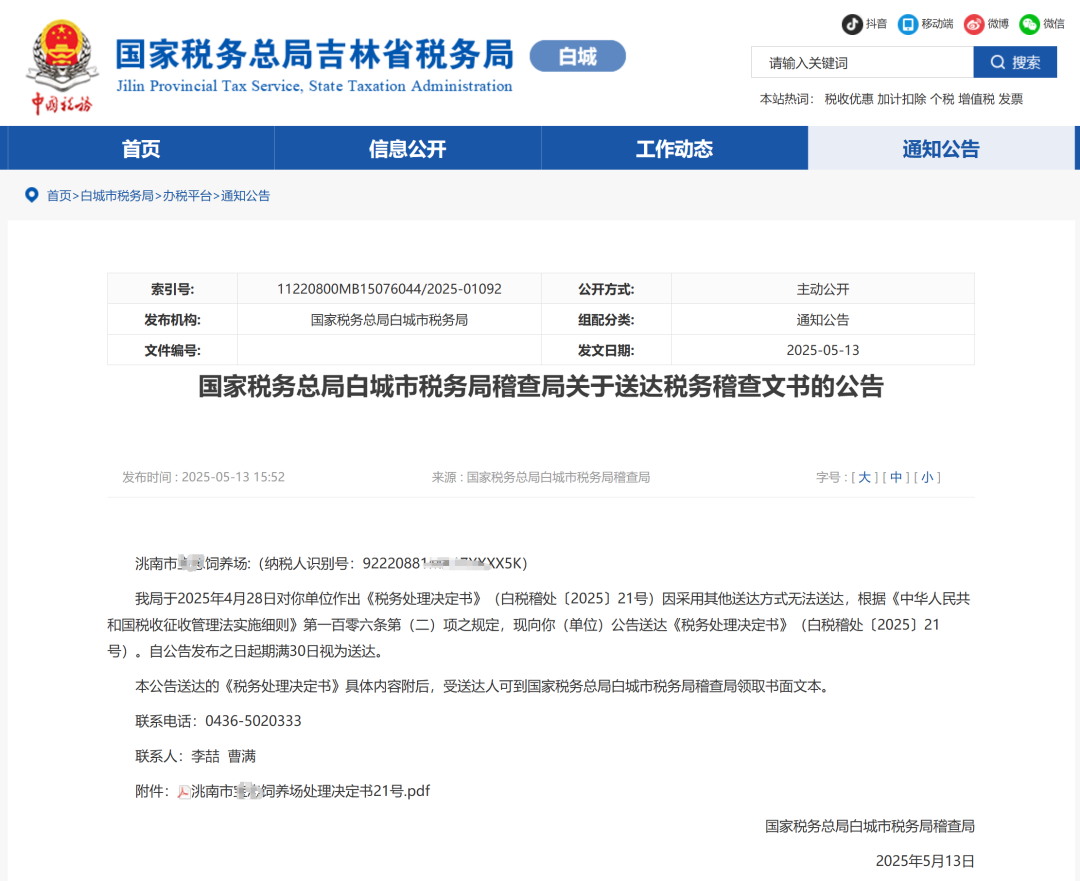Set font size to 小
Screen dimensions: 1080x881
[x=927, y=477]
